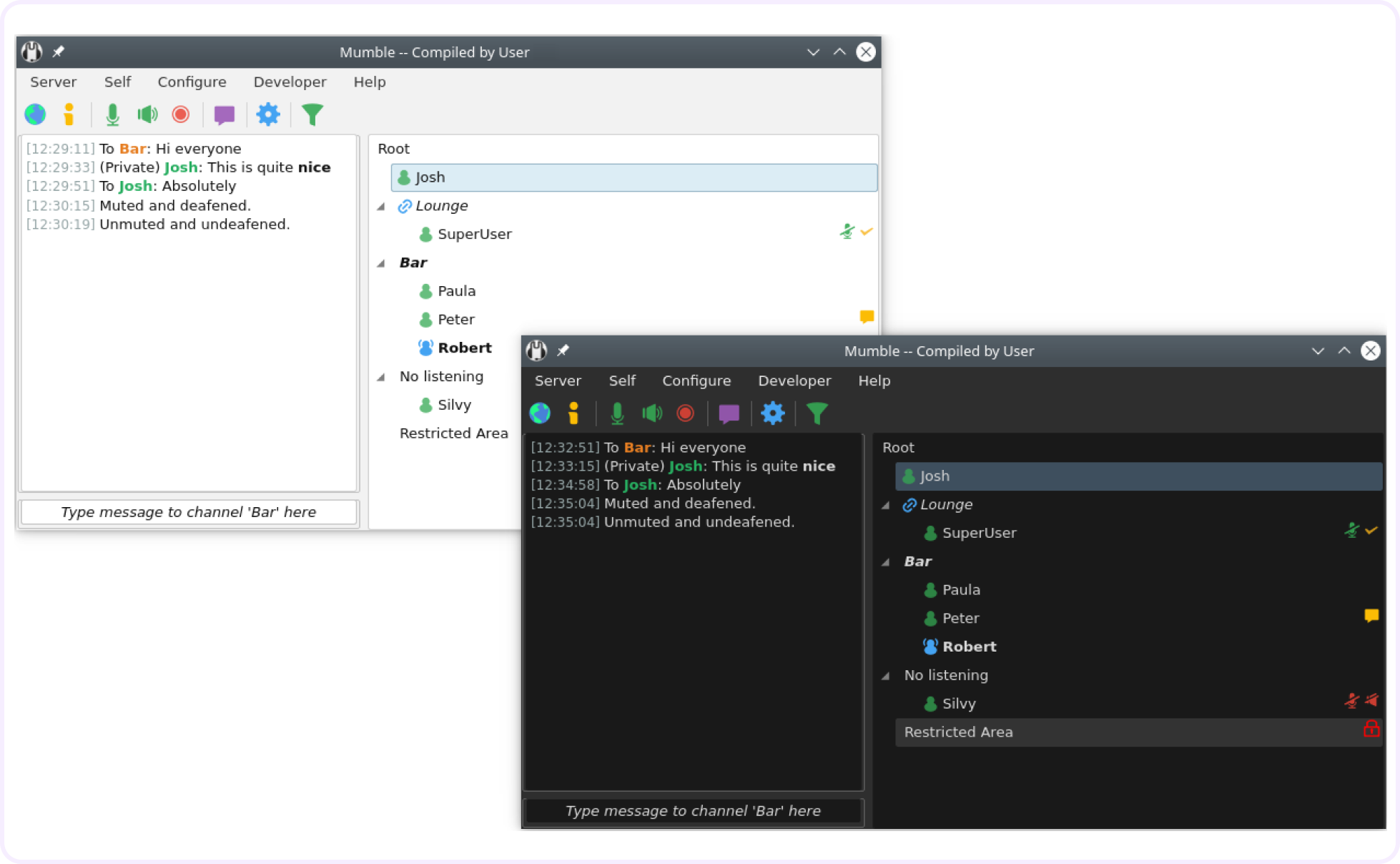Click SuperUser's authenticated checkmark, dark window

click(x=1371, y=531)
